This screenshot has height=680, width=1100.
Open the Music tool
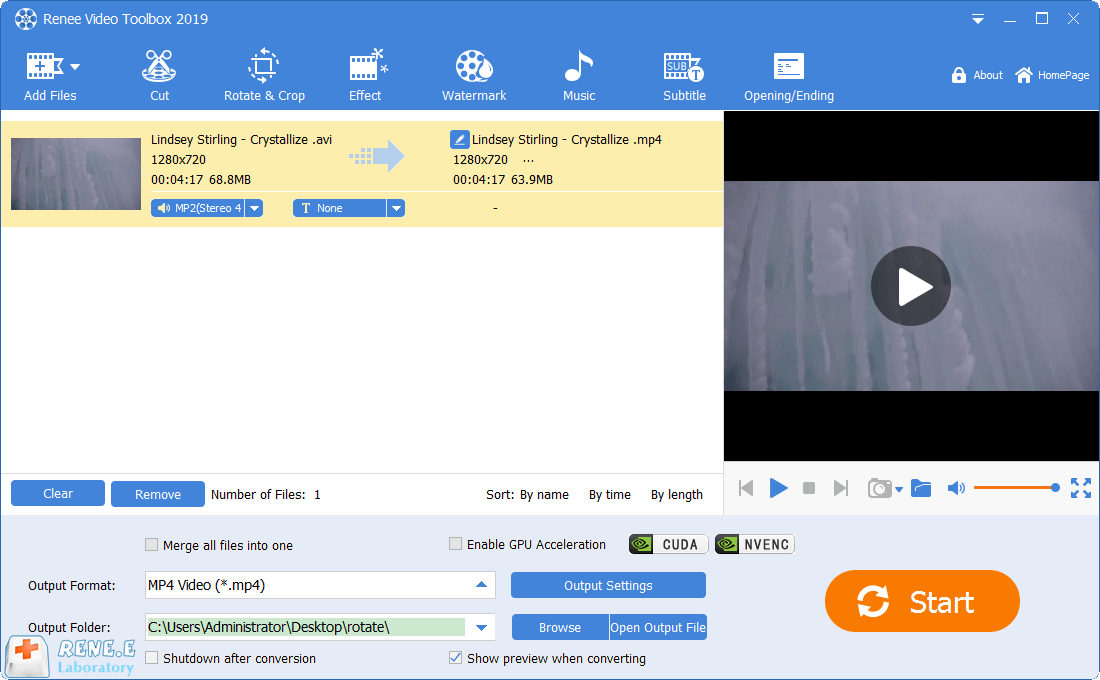click(x=579, y=75)
